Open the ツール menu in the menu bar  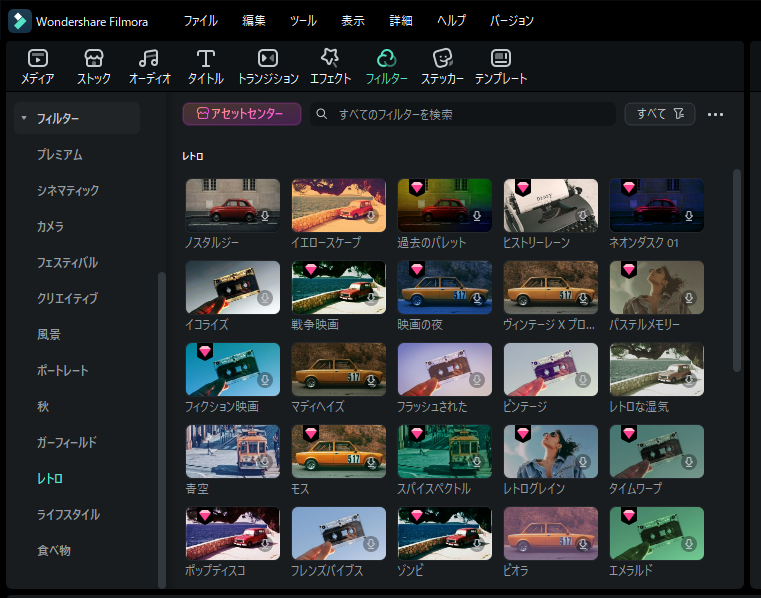point(303,21)
